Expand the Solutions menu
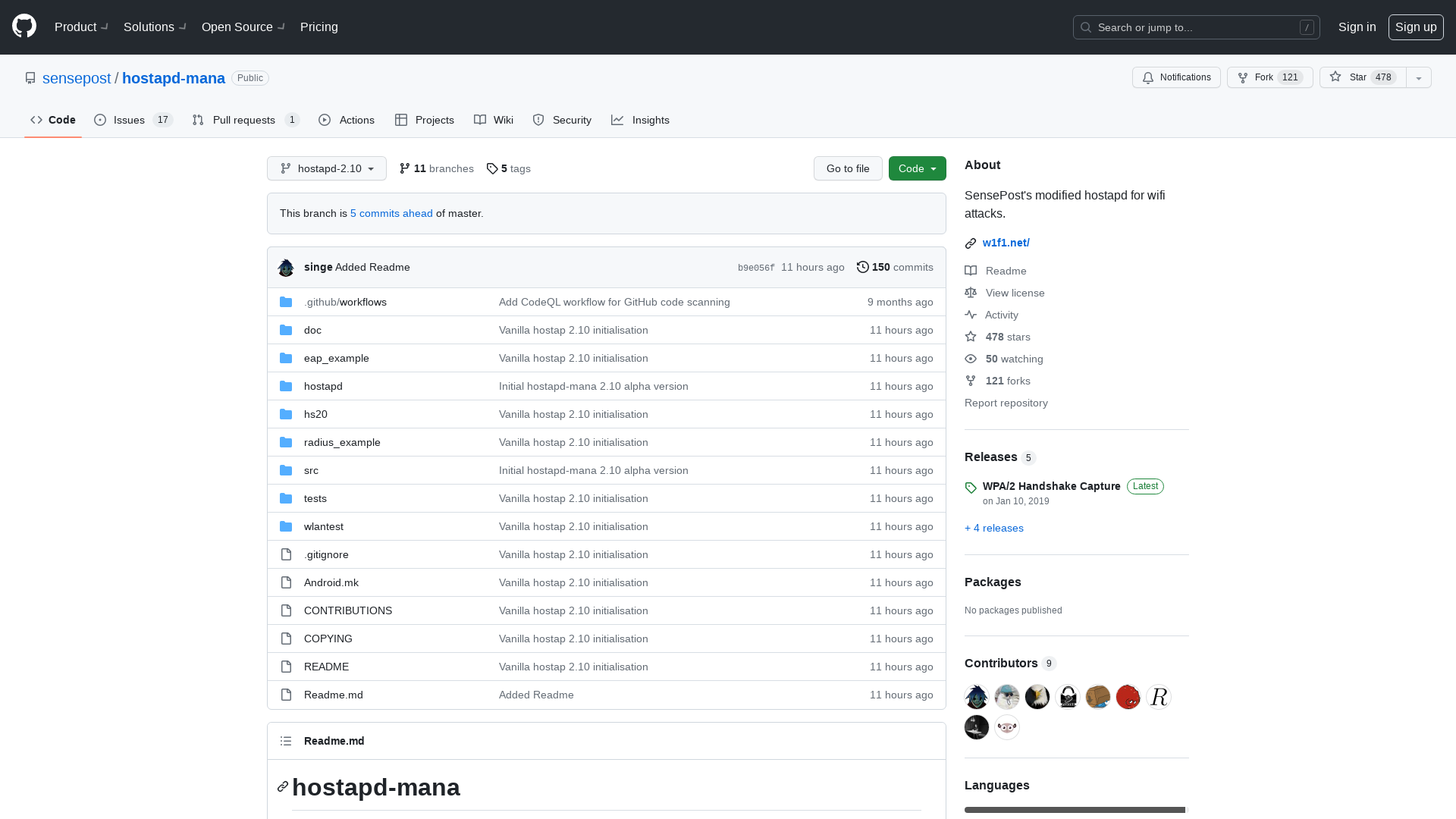The height and width of the screenshot is (819, 1456). pyautogui.click(x=155, y=27)
